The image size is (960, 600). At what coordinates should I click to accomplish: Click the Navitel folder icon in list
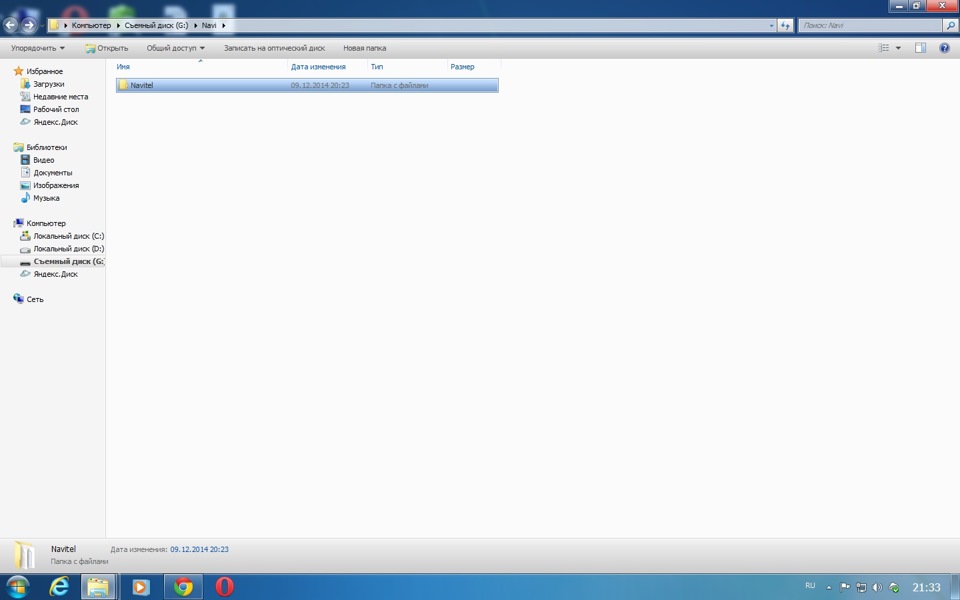[x=123, y=85]
